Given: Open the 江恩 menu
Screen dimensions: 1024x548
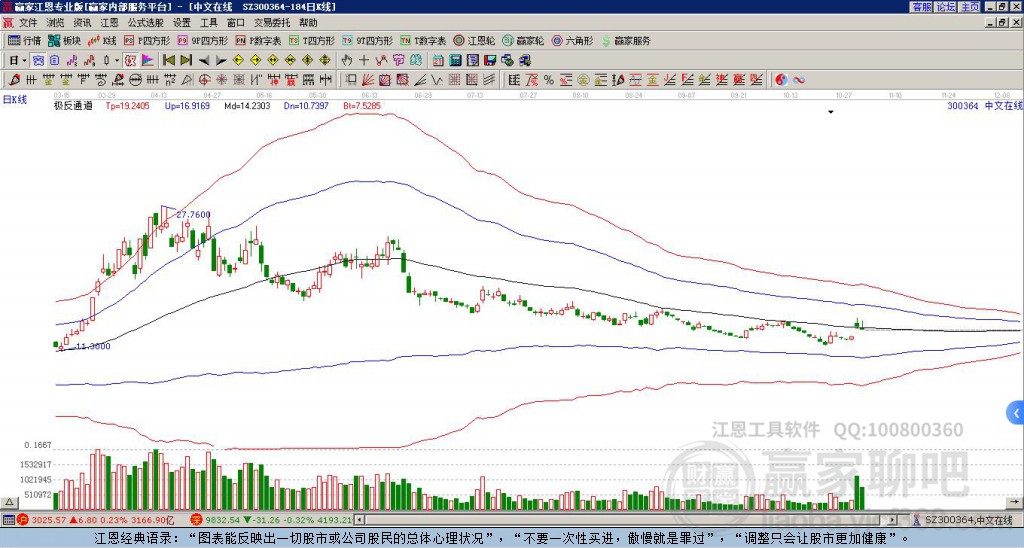Looking at the screenshot, I should pos(110,23).
